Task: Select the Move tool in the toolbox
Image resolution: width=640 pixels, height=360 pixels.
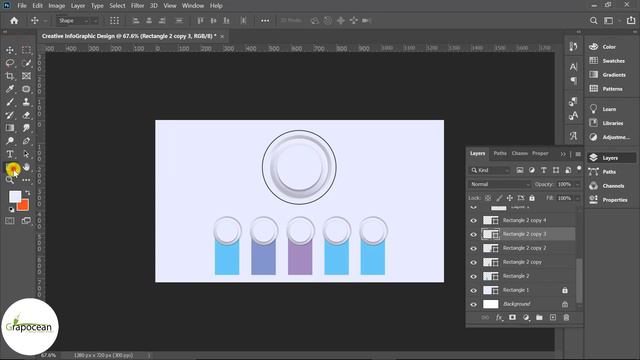Action: [x=10, y=50]
